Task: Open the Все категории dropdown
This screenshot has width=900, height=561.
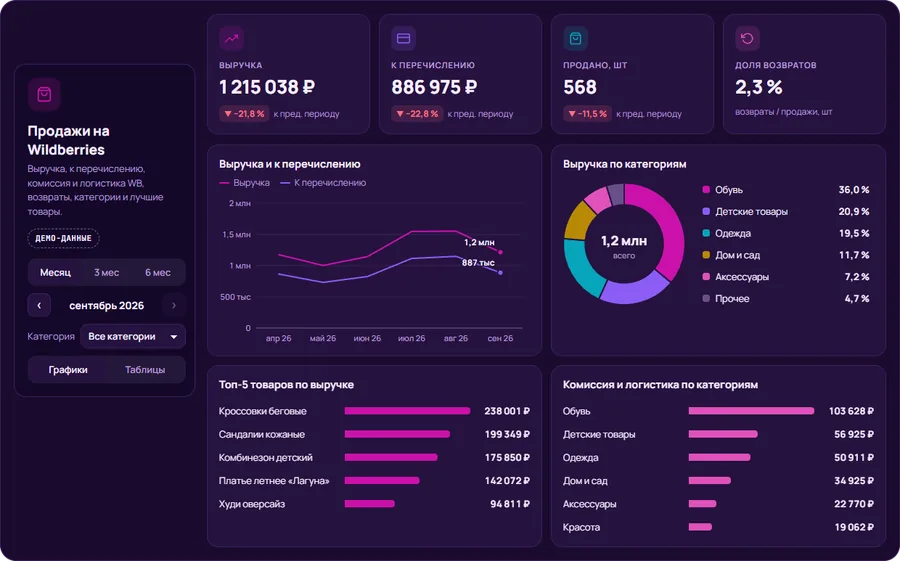Action: click(x=133, y=336)
